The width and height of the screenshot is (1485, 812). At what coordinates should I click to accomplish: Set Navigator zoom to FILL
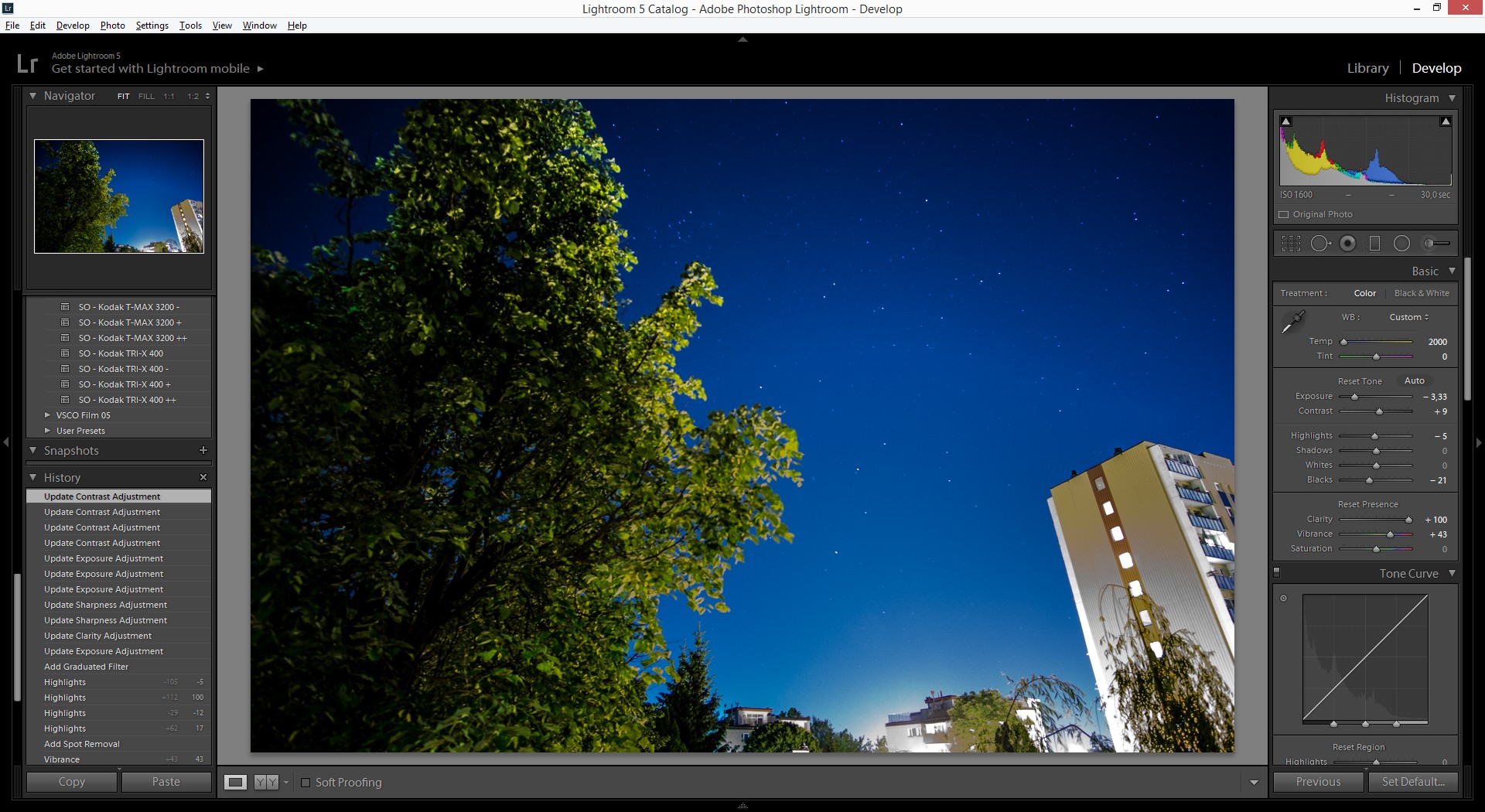pos(146,97)
